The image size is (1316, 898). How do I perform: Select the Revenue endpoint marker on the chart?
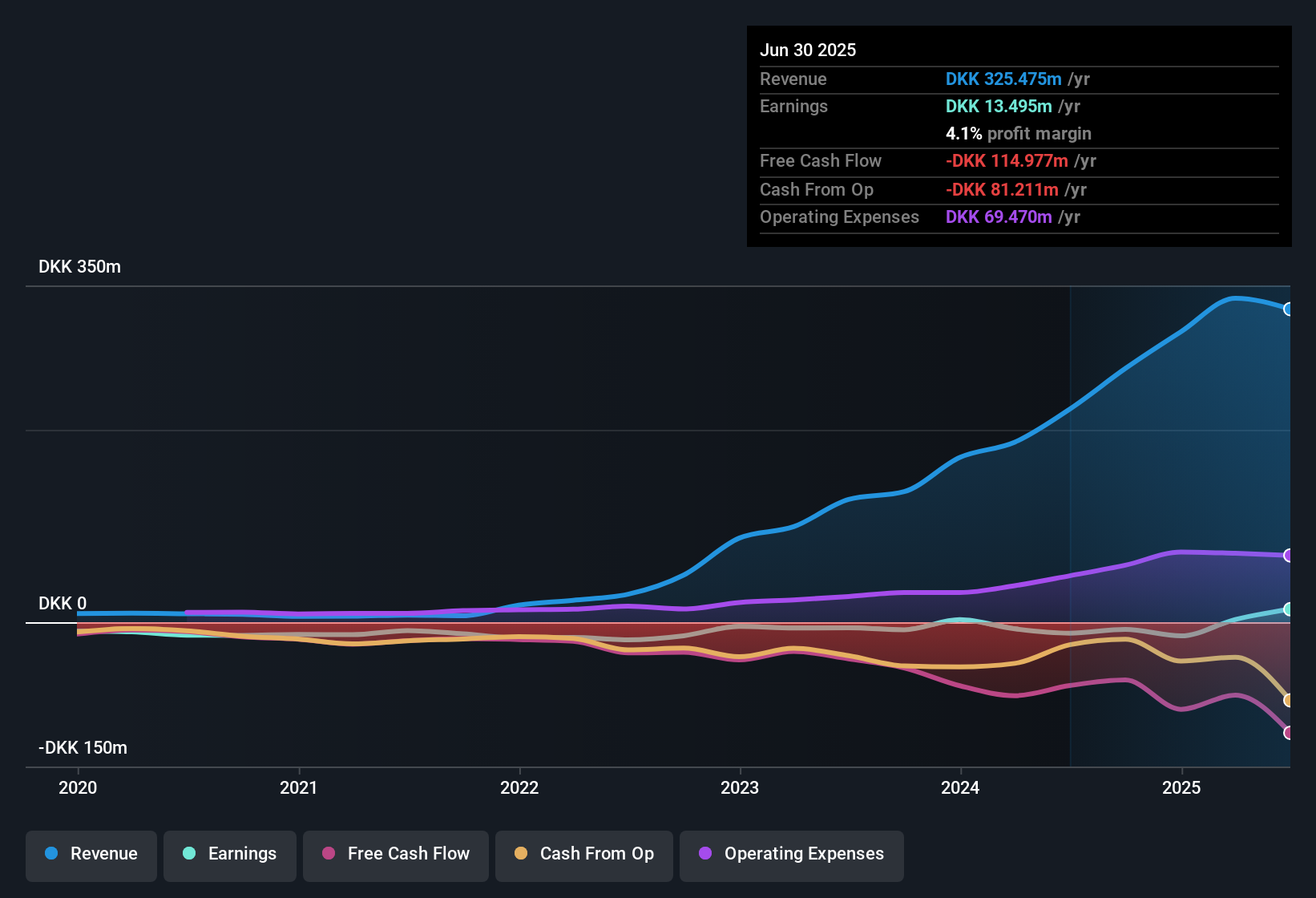pyautogui.click(x=1289, y=308)
